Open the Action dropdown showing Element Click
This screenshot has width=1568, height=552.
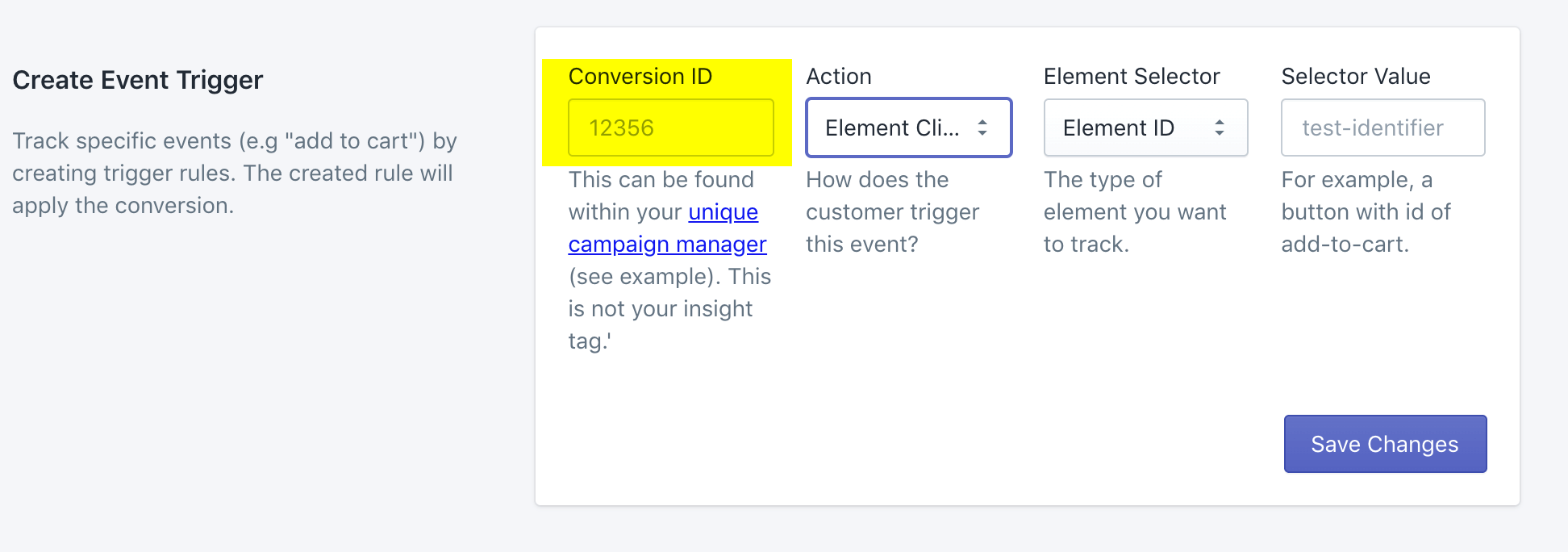pos(892,128)
